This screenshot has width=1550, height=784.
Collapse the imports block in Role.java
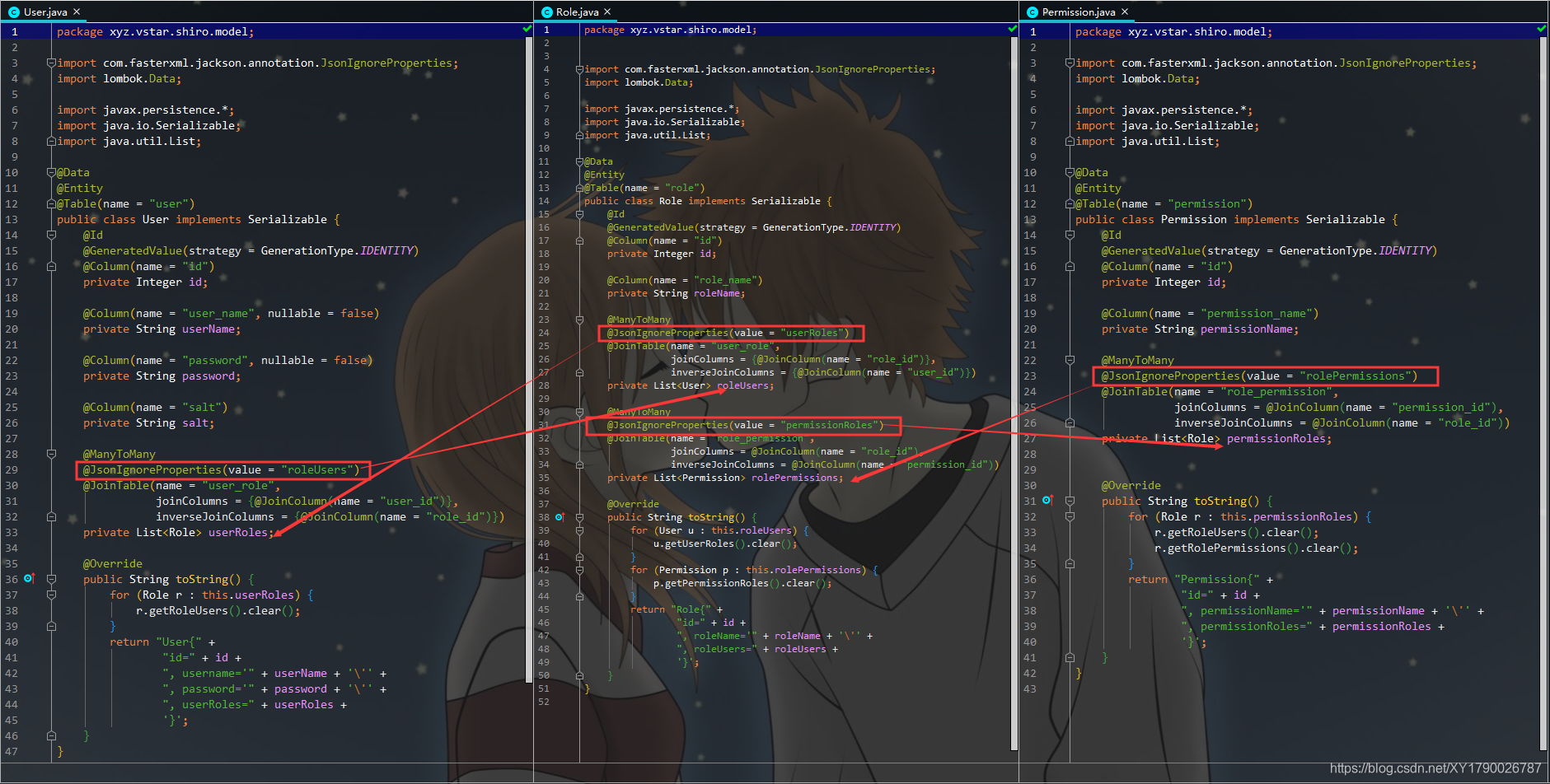pyautogui.click(x=579, y=69)
